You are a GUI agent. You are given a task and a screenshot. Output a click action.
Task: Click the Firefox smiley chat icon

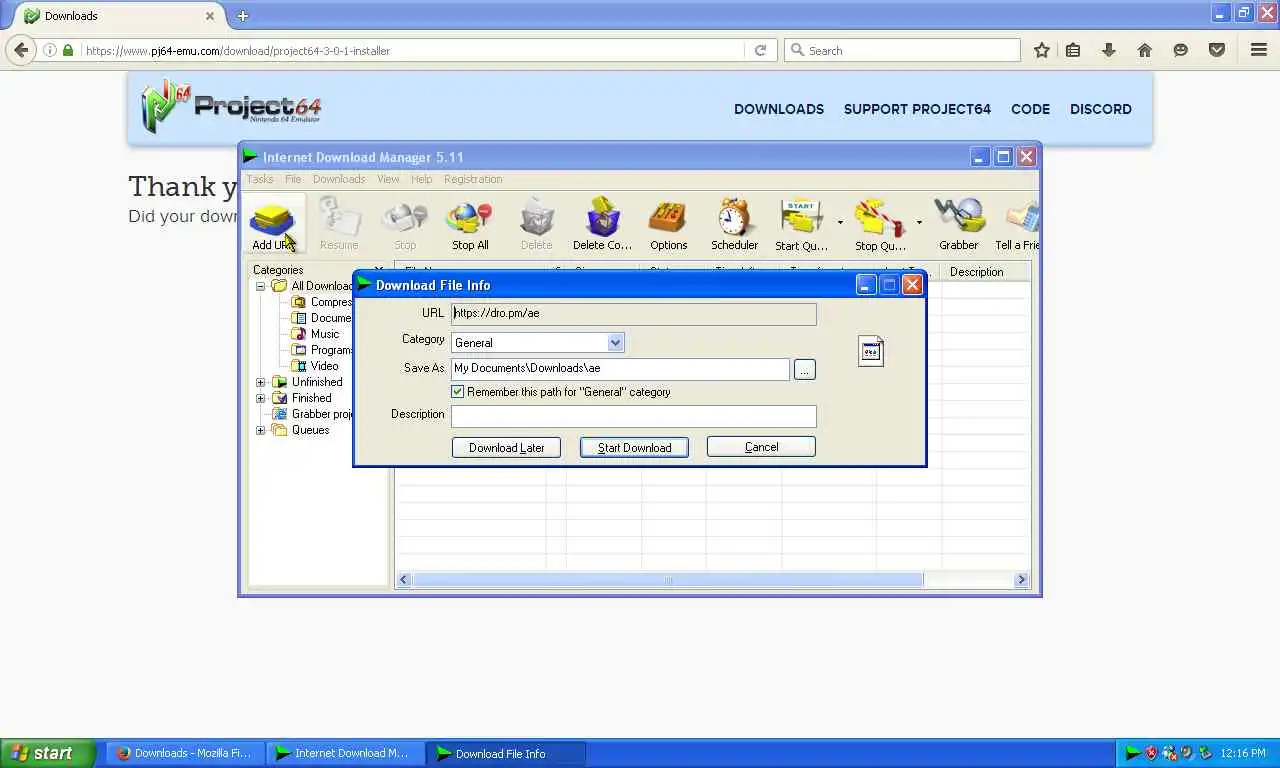pyautogui.click(x=1181, y=50)
